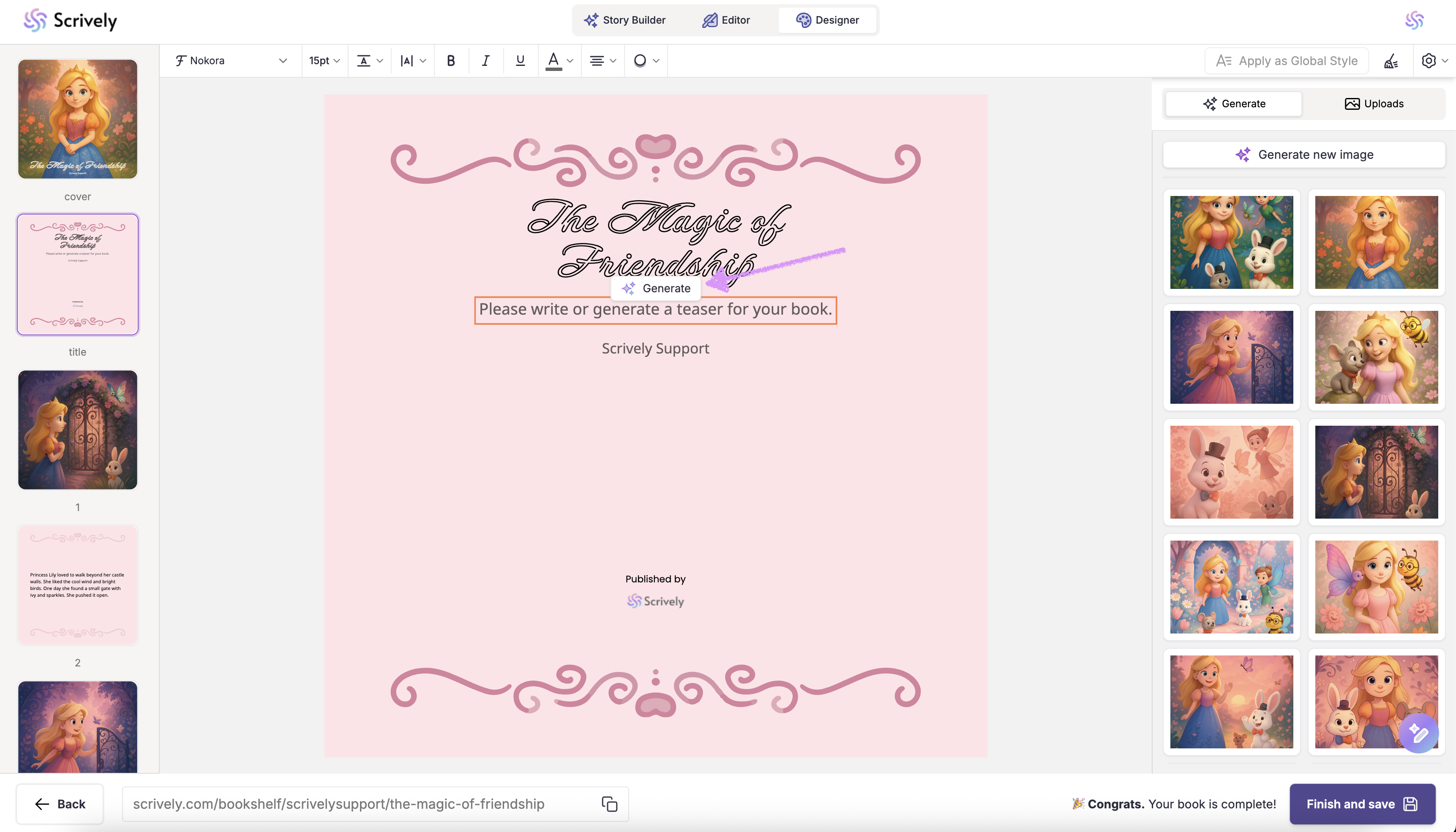Open the text color picker

(x=559, y=60)
